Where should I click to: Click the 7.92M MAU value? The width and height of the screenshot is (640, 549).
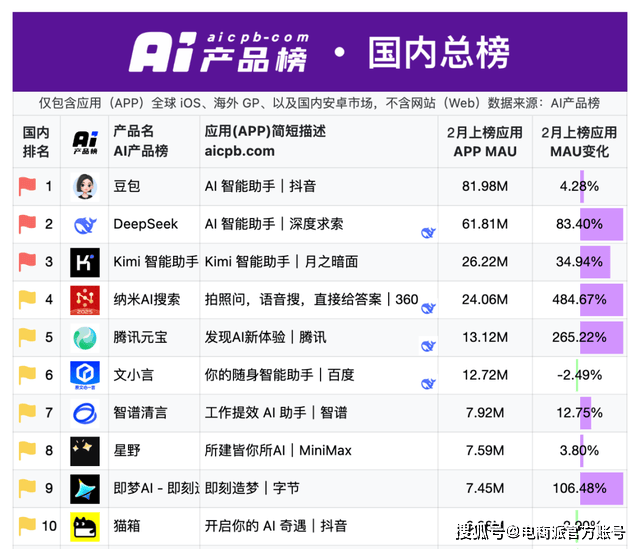(485, 413)
